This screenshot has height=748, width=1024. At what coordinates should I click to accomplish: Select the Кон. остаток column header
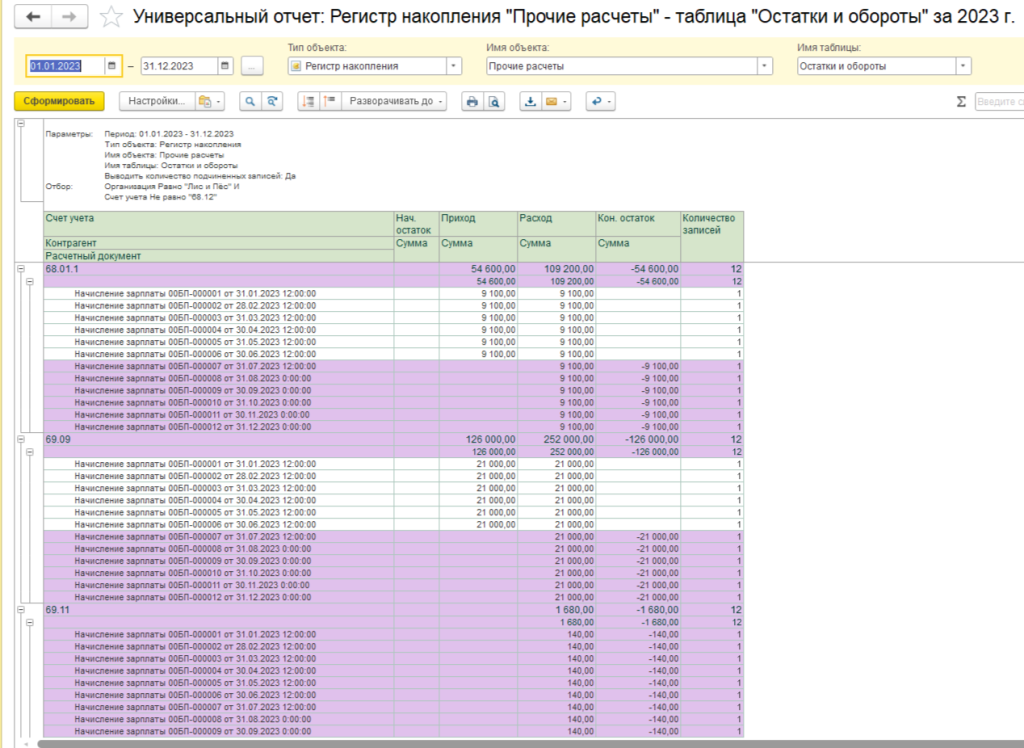[638, 224]
